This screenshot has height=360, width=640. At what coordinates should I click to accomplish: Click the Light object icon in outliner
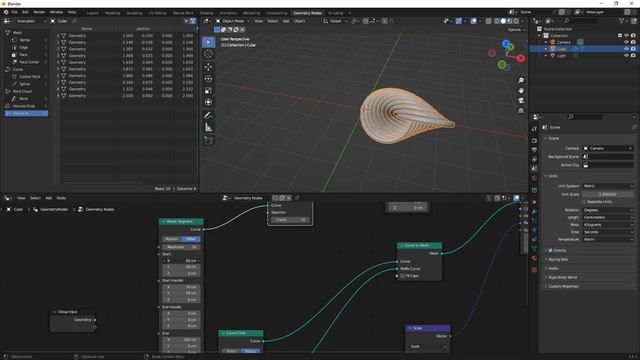553,56
